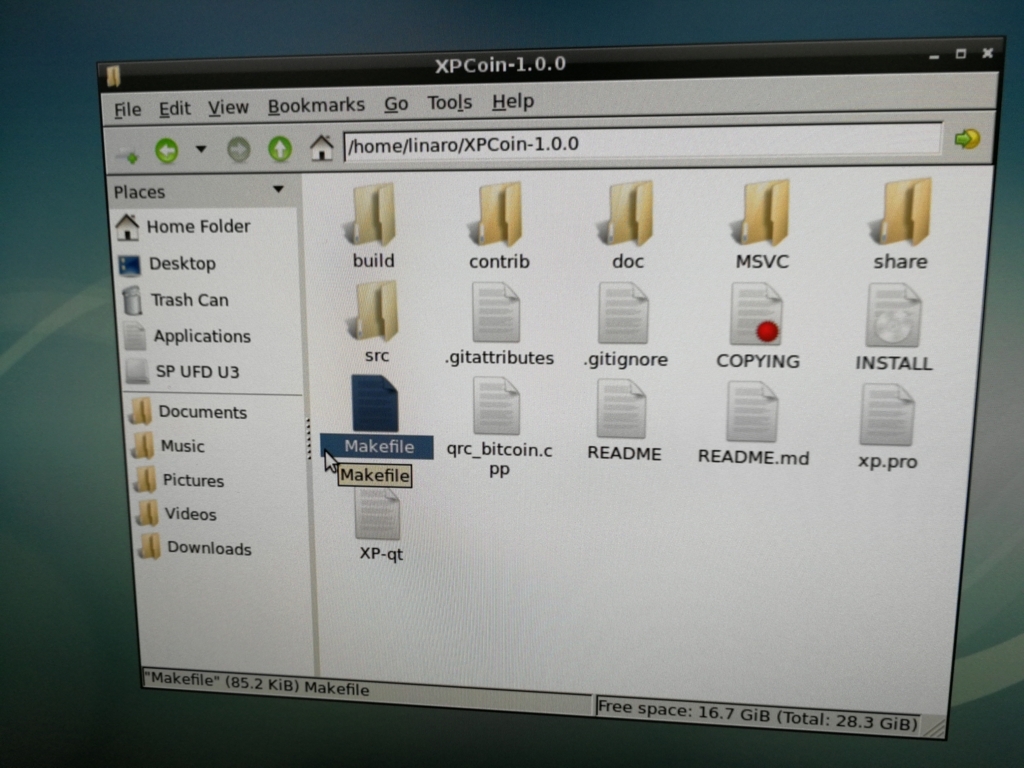This screenshot has height=768, width=1024.
Task: Click the path bar location field
Action: [643, 142]
